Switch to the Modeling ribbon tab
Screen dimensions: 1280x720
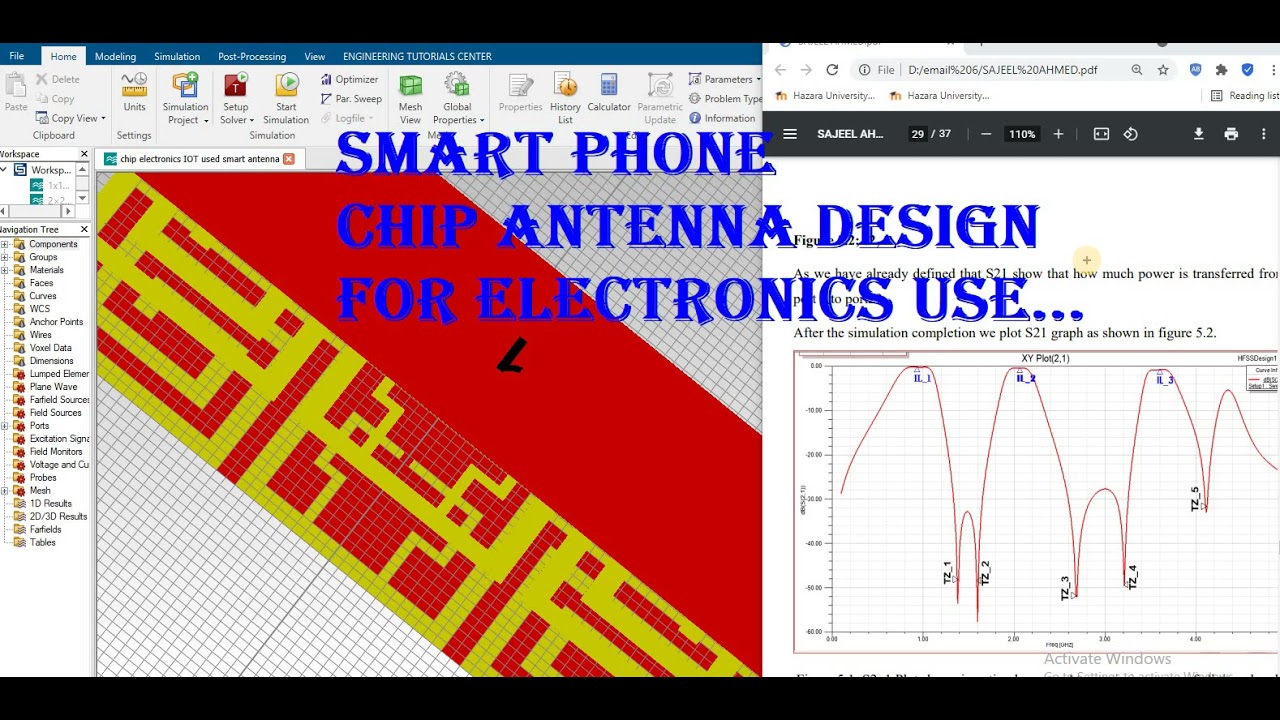[x=116, y=56]
